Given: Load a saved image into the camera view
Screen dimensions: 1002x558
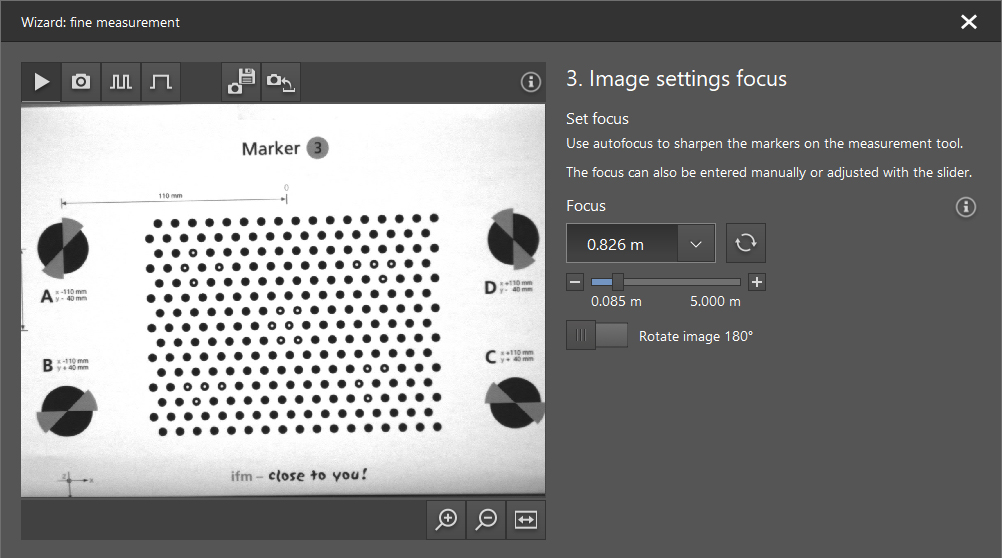Looking at the screenshot, I should point(281,82).
